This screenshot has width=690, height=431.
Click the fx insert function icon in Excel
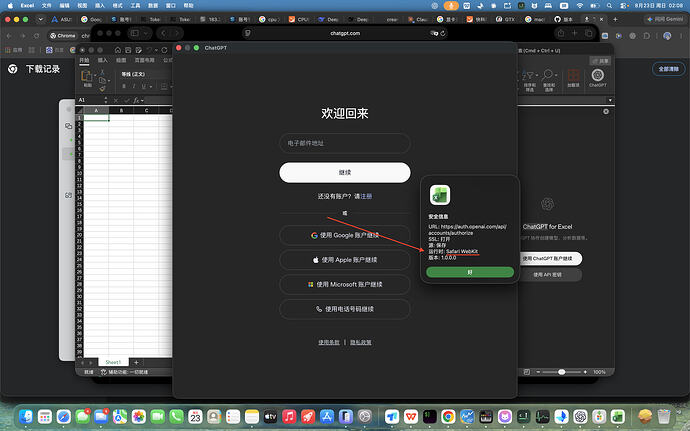coord(137,100)
